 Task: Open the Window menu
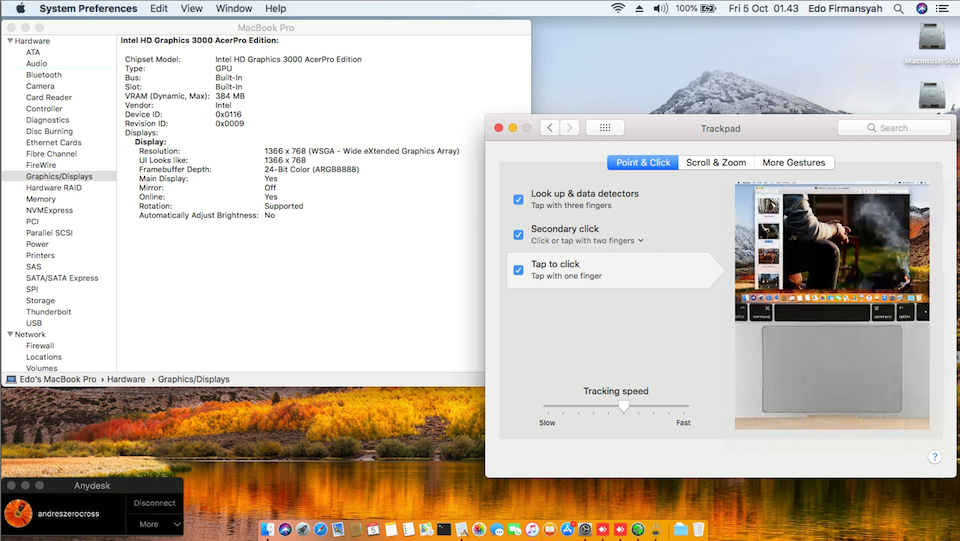(x=234, y=9)
